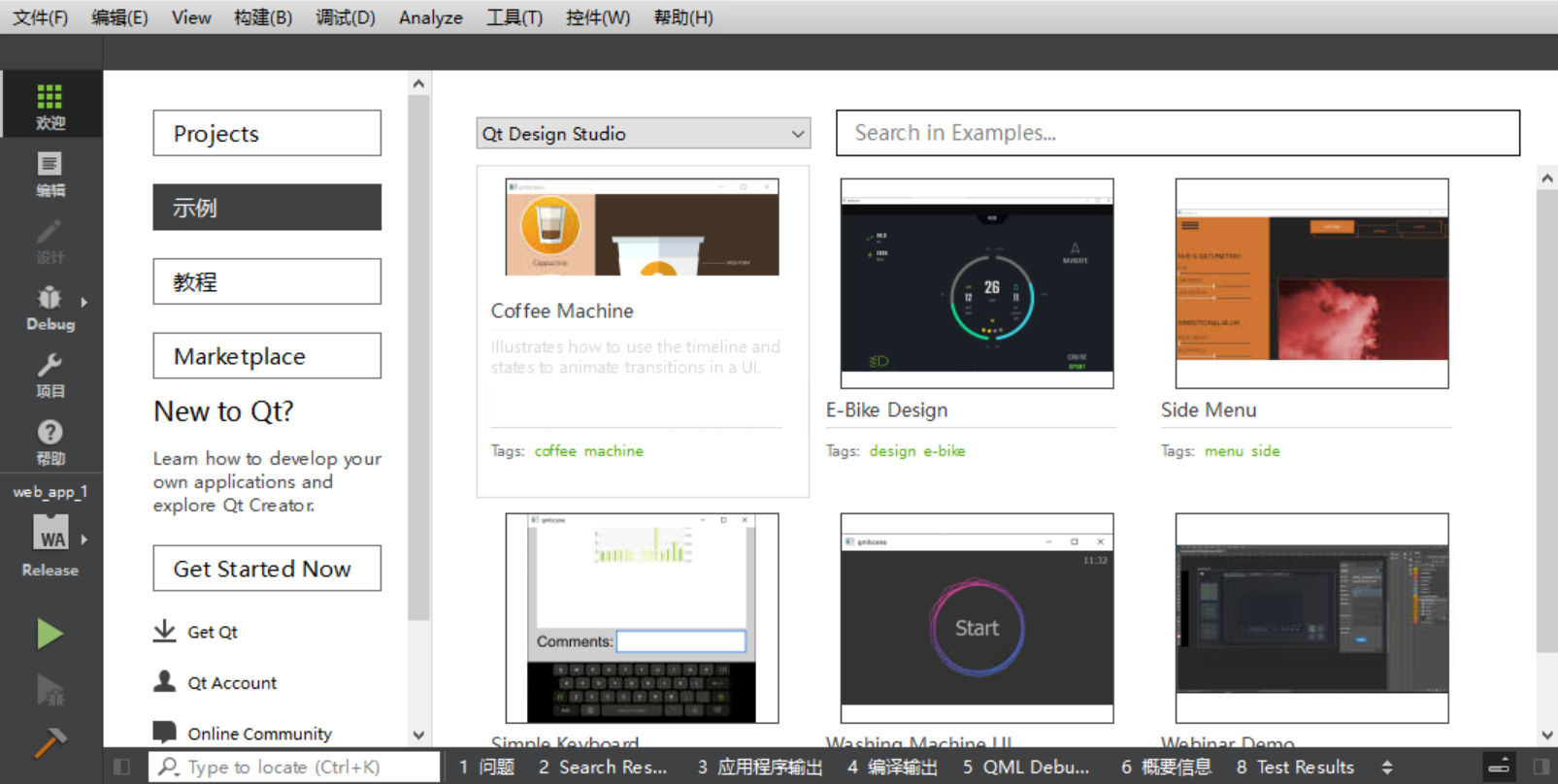Open the Webinar Demo example thumbnail
This screenshot has height=784, width=1558.
[1311, 618]
